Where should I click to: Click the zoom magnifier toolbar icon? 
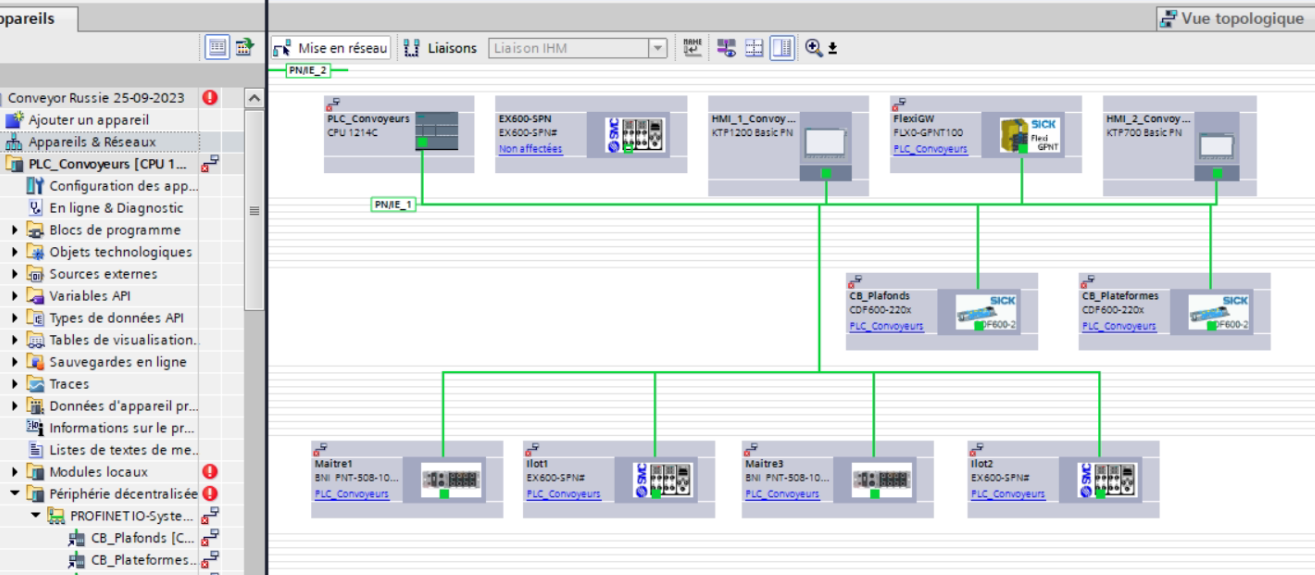813,48
